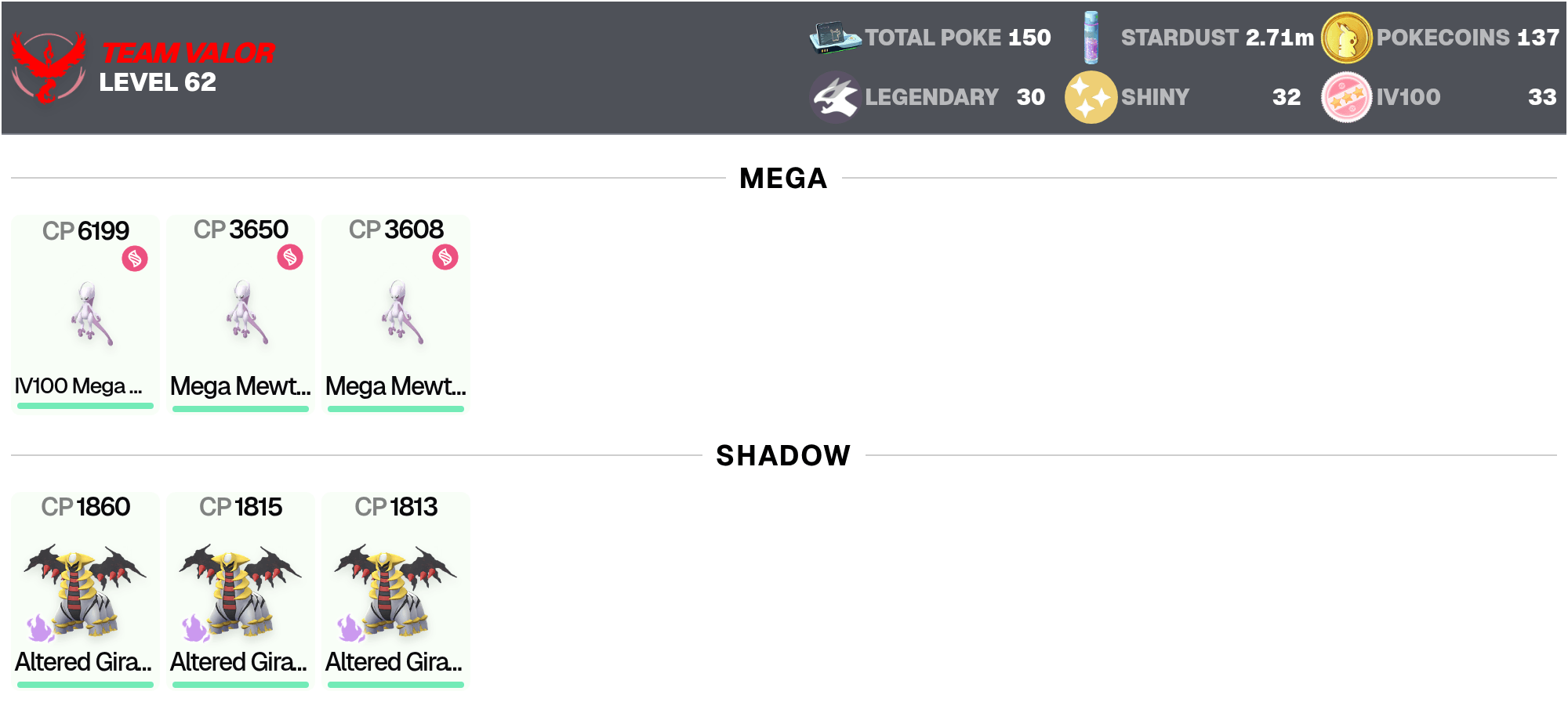Open the IV100 Mega card with CP 6199
This screenshot has width=1568, height=702.
click(85, 313)
